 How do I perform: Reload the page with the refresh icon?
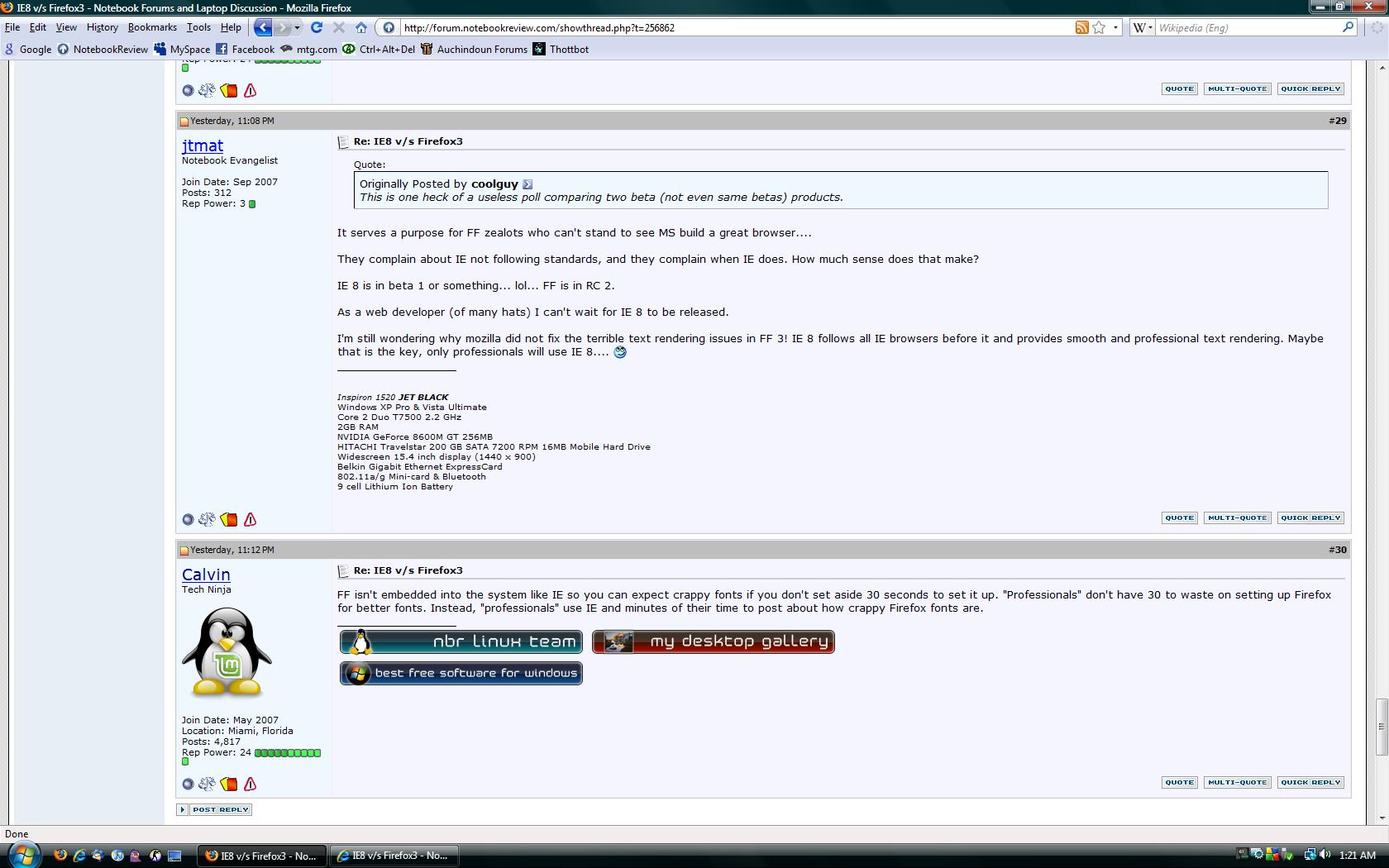click(316, 27)
